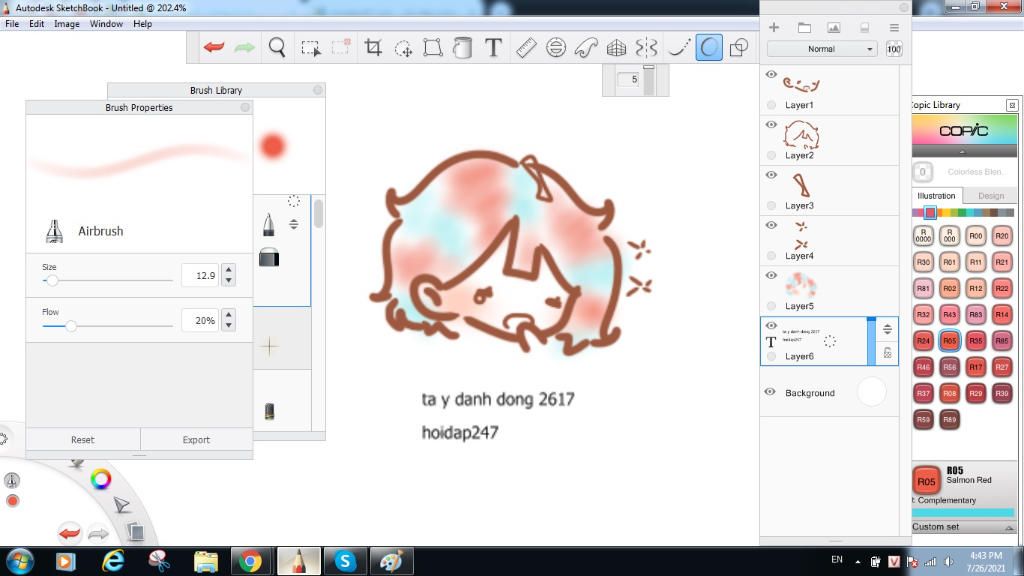This screenshot has width=1024, height=576.
Task: Adjust the brush Size slider
Action: (52, 280)
